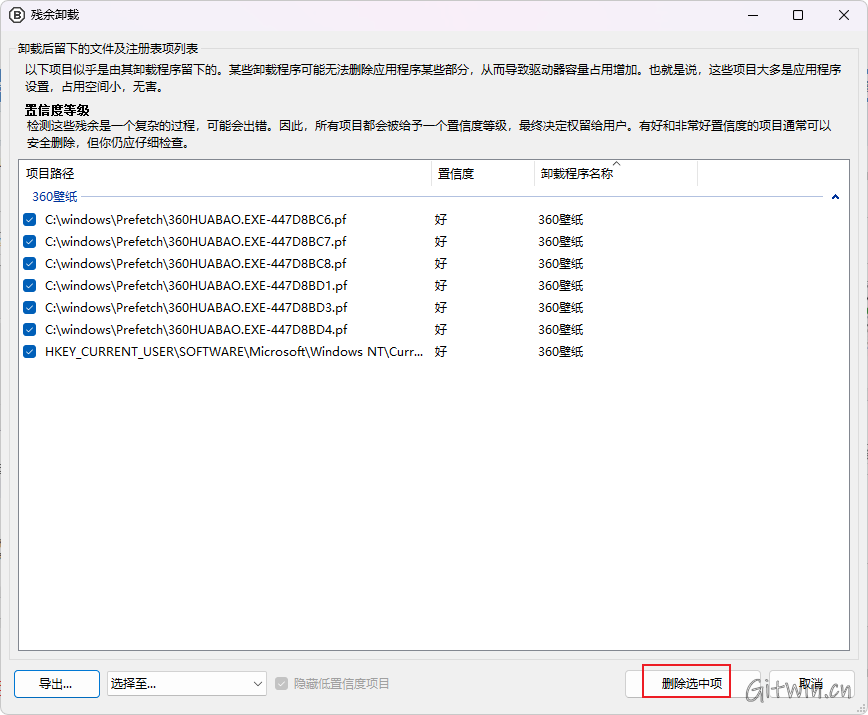
Task: Deselect the 360HUABAO.EXE-447D8BD3.pf entry checkbox
Action: (30, 308)
